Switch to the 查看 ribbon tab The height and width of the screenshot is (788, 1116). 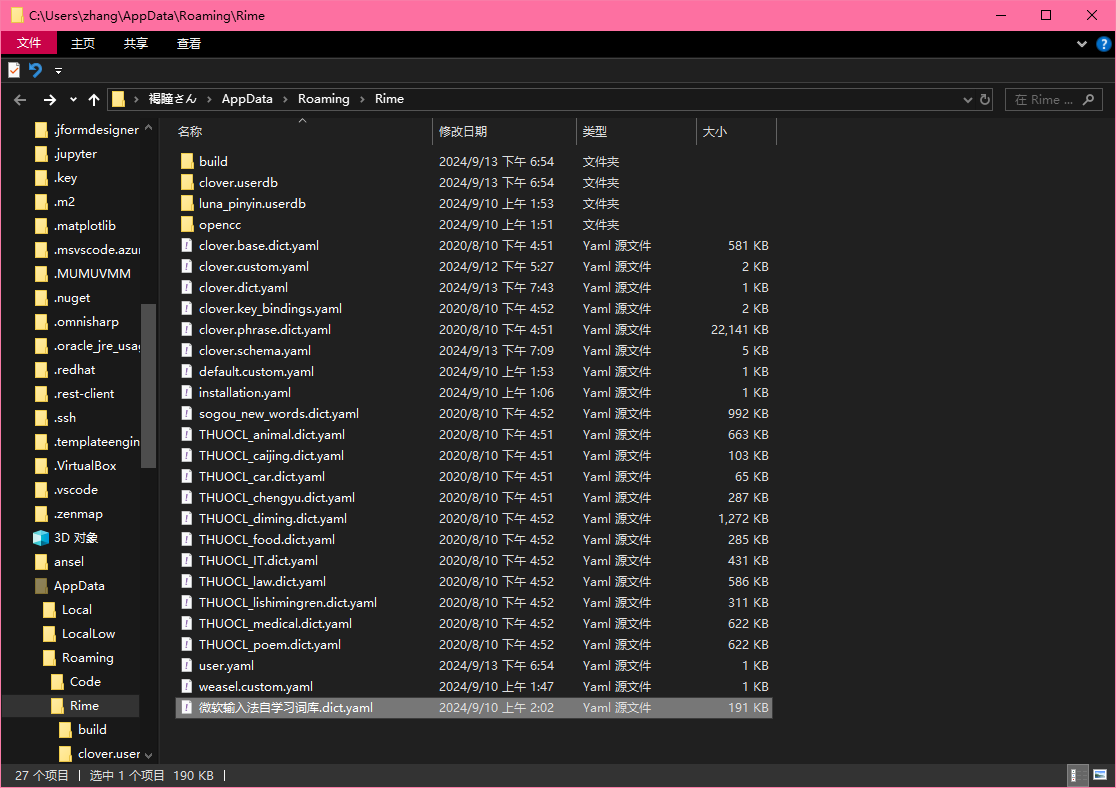click(x=189, y=43)
